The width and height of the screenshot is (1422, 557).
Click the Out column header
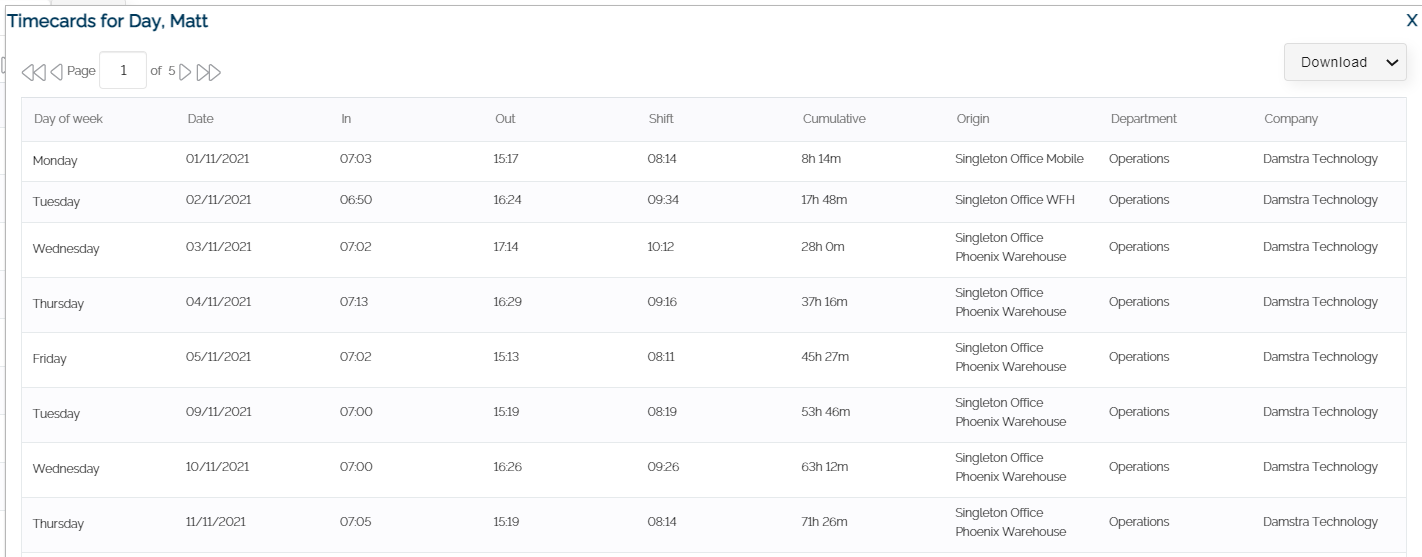coord(505,119)
